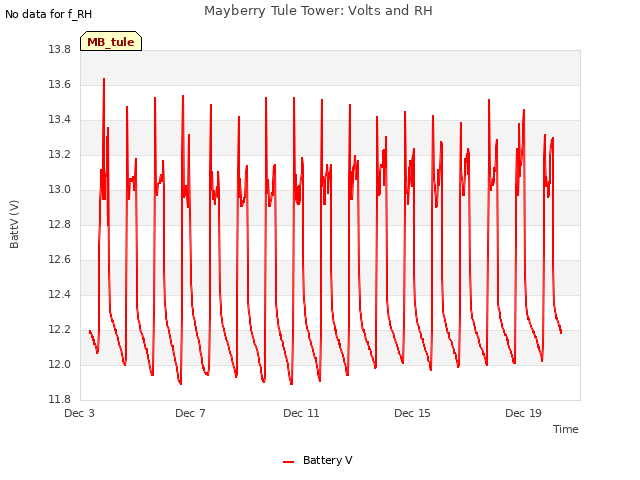Click the Dec 11 x-axis tick label
Viewport: 640px width, 480px height.
pyautogui.click(x=301, y=413)
